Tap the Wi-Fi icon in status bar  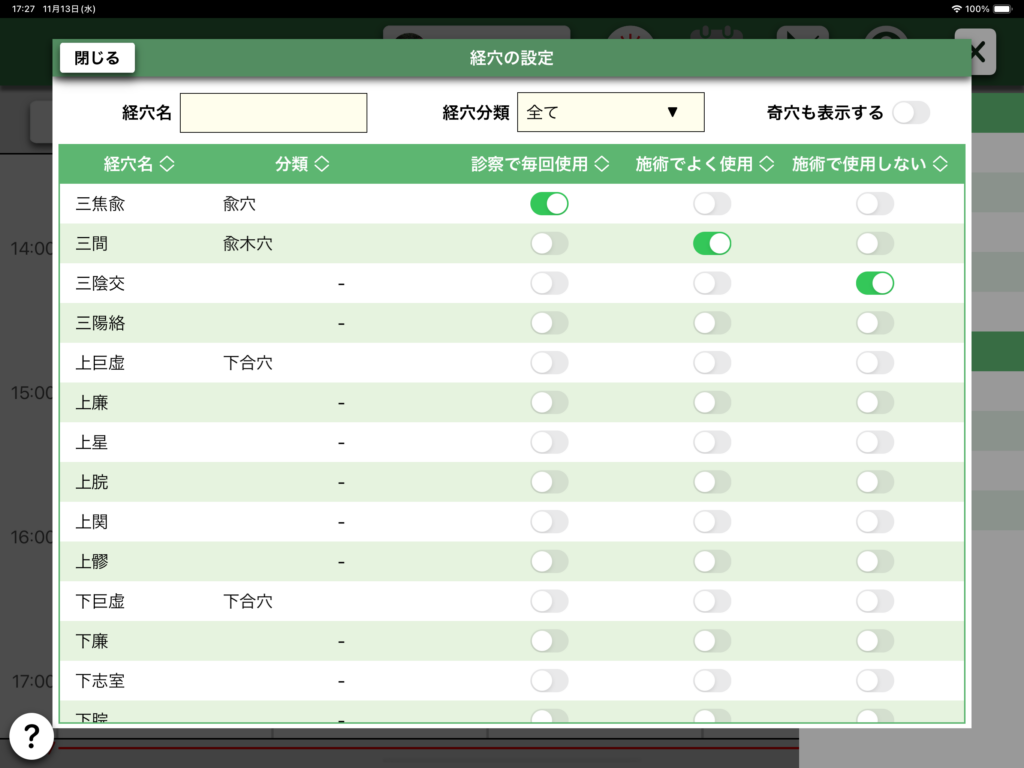956,8
